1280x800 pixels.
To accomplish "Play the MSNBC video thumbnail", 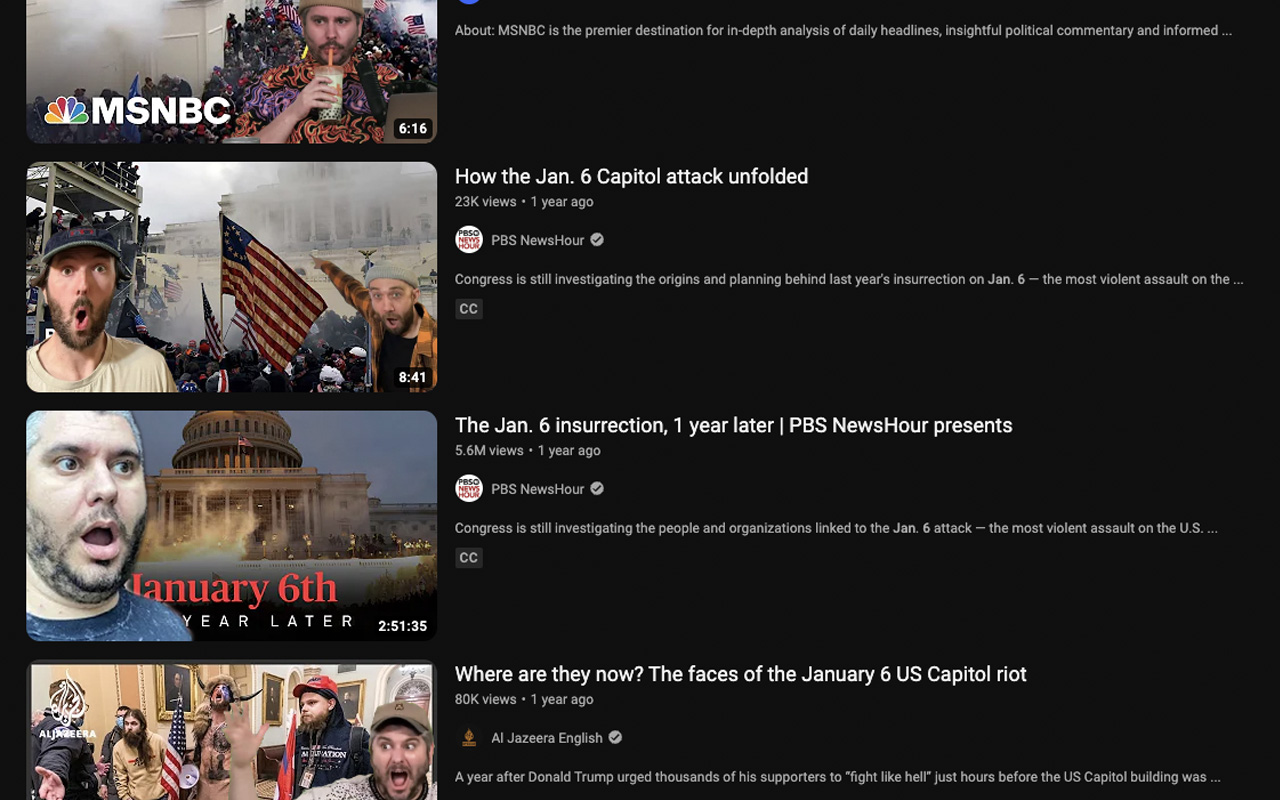I will [232, 71].
